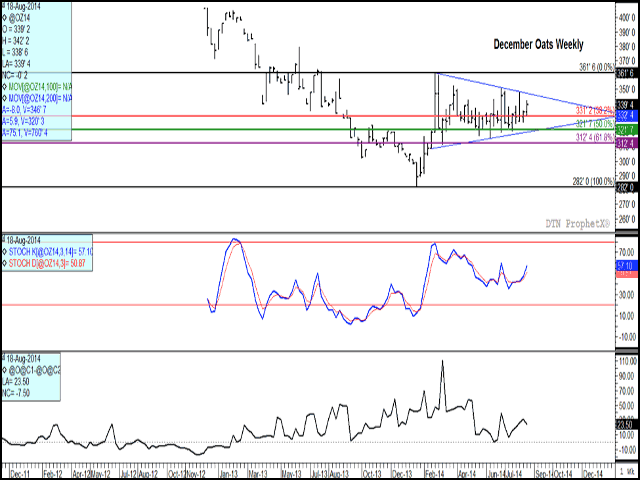The height and width of the screenshot is (480, 640).
Task: Click the 110.00 label on spread axis
Action: 627,361
